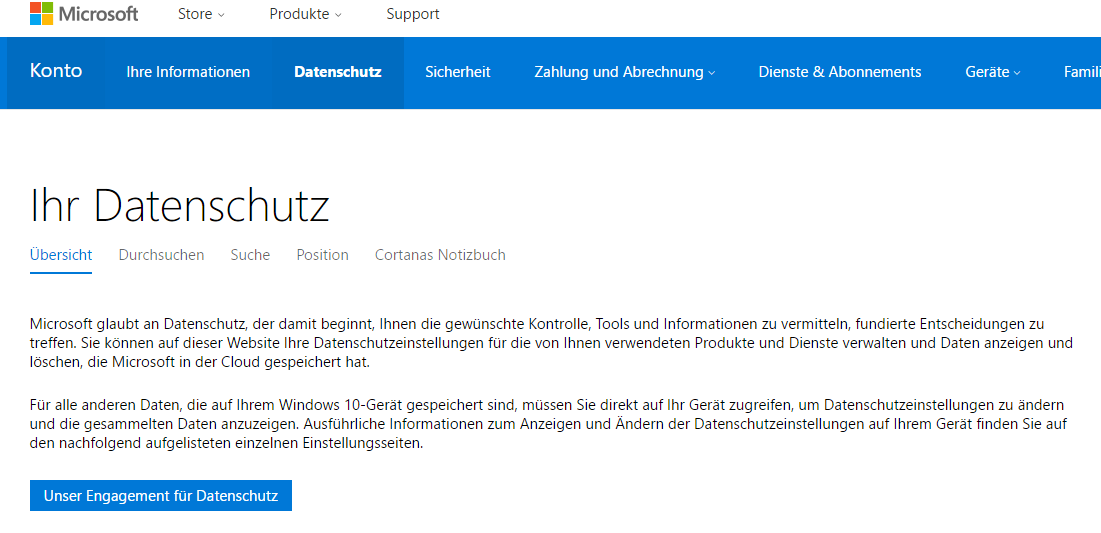The width and height of the screenshot is (1101, 533).
Task: Click Unser Engagement für Datenschutz button
Action: 161,496
